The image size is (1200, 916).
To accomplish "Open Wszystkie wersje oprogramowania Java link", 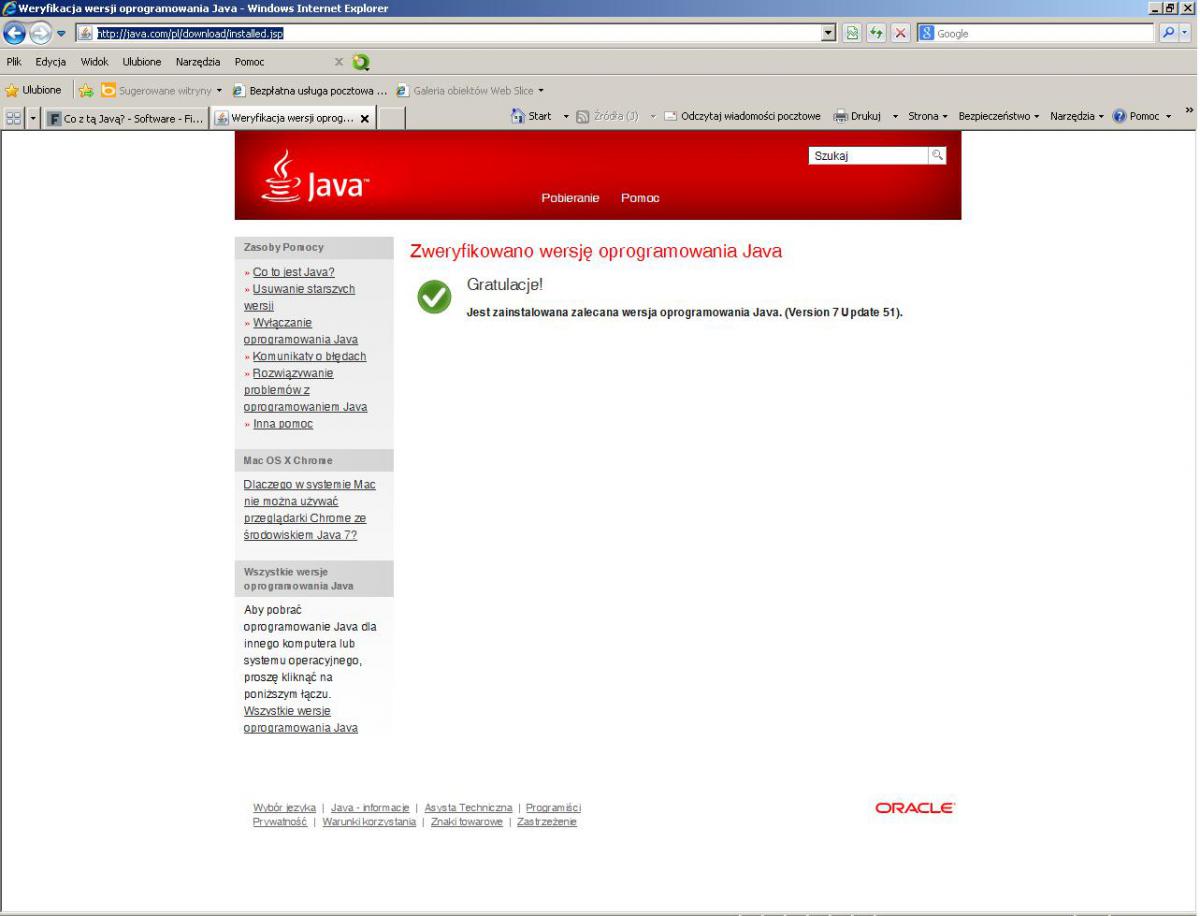I will coord(301,719).
